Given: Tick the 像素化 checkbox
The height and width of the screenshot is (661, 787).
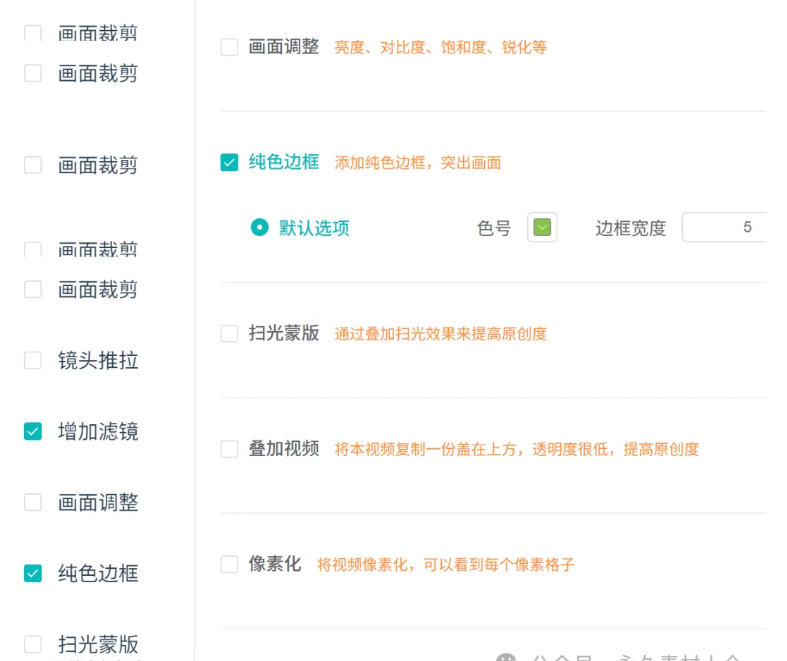Looking at the screenshot, I should 229,564.
